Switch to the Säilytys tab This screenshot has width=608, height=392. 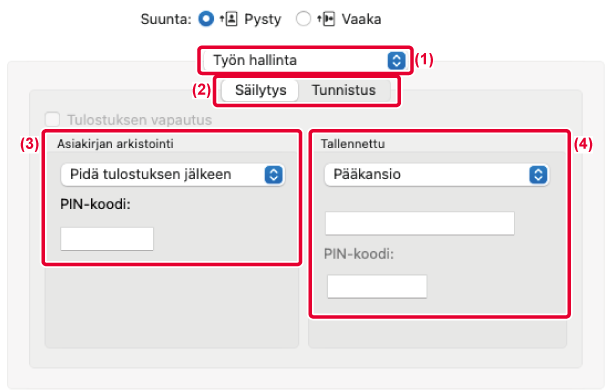click(x=261, y=90)
